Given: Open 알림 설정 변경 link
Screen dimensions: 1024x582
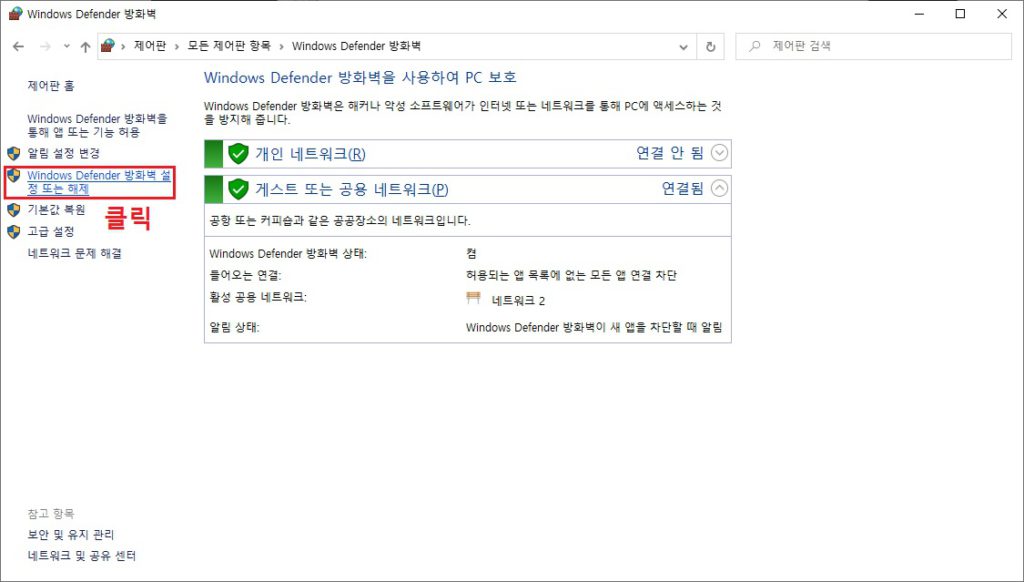Looking at the screenshot, I should pos(63,153).
